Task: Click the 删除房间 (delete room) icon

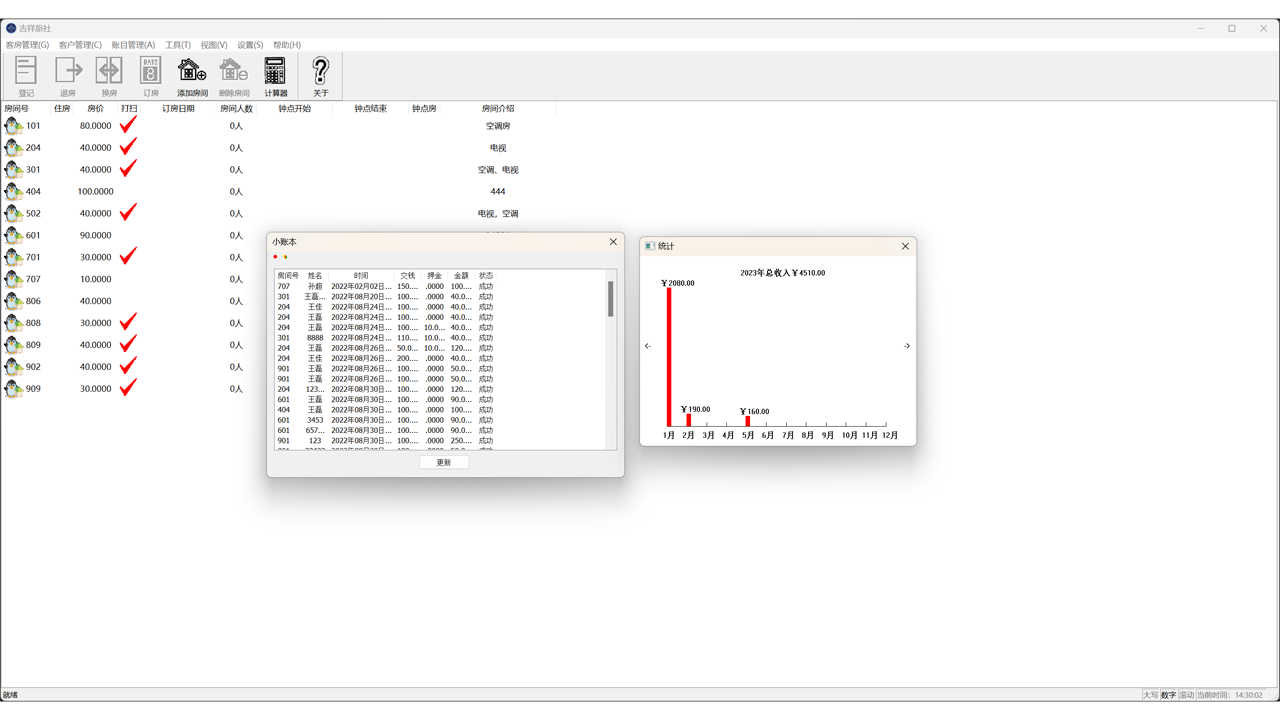Action: tap(234, 71)
